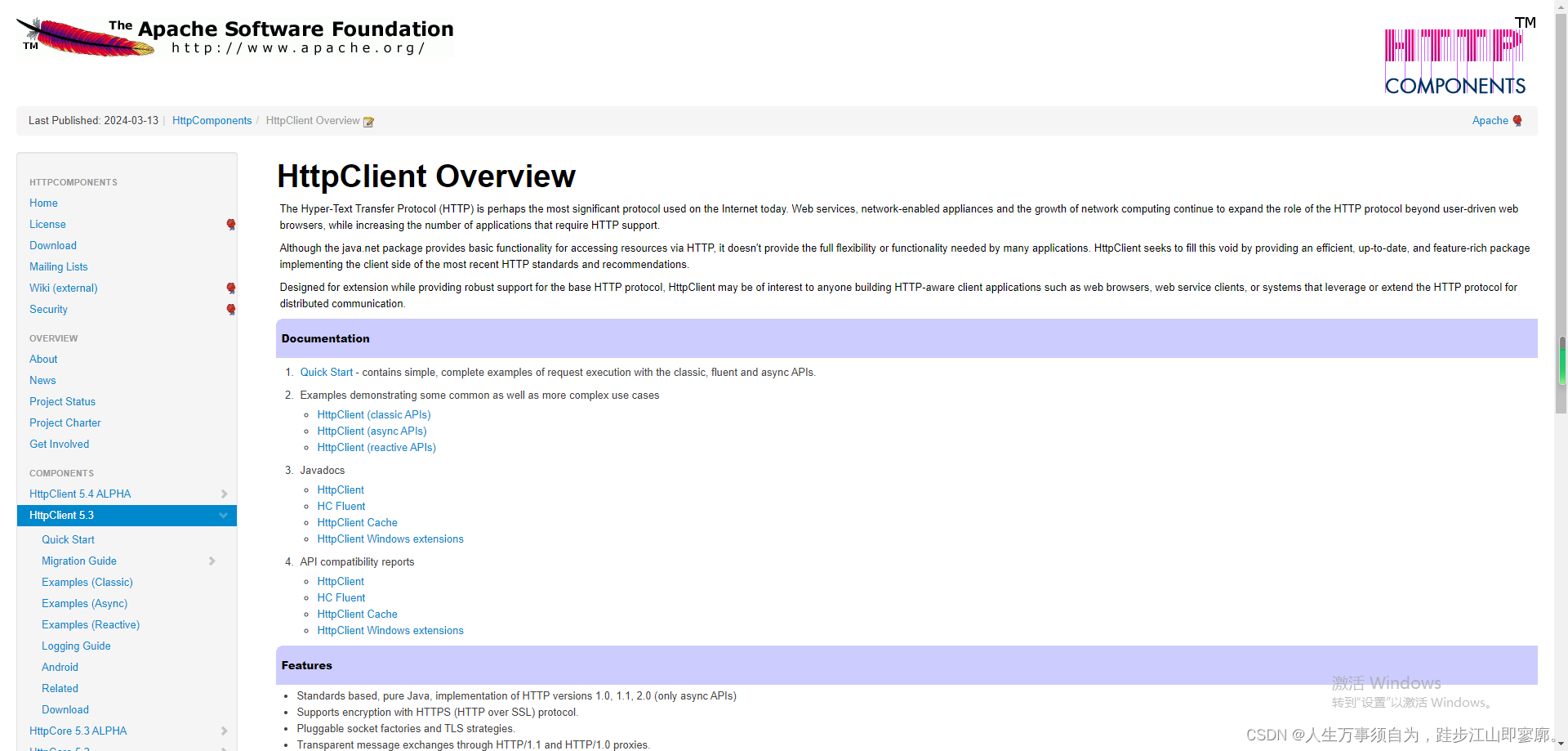Open HttpClient link under Javadocs
1568x751 pixels.
click(x=341, y=490)
